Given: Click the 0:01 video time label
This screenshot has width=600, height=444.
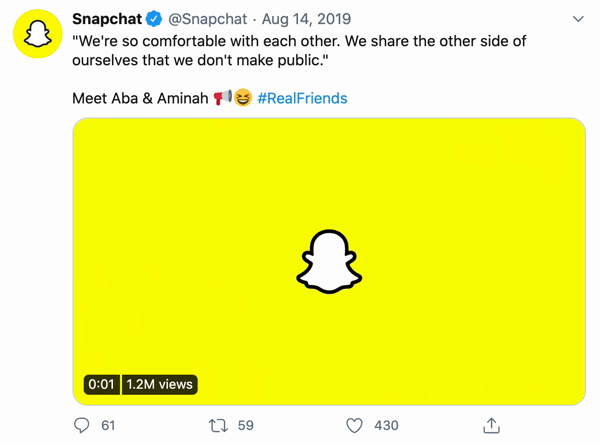Looking at the screenshot, I should click(x=101, y=384).
